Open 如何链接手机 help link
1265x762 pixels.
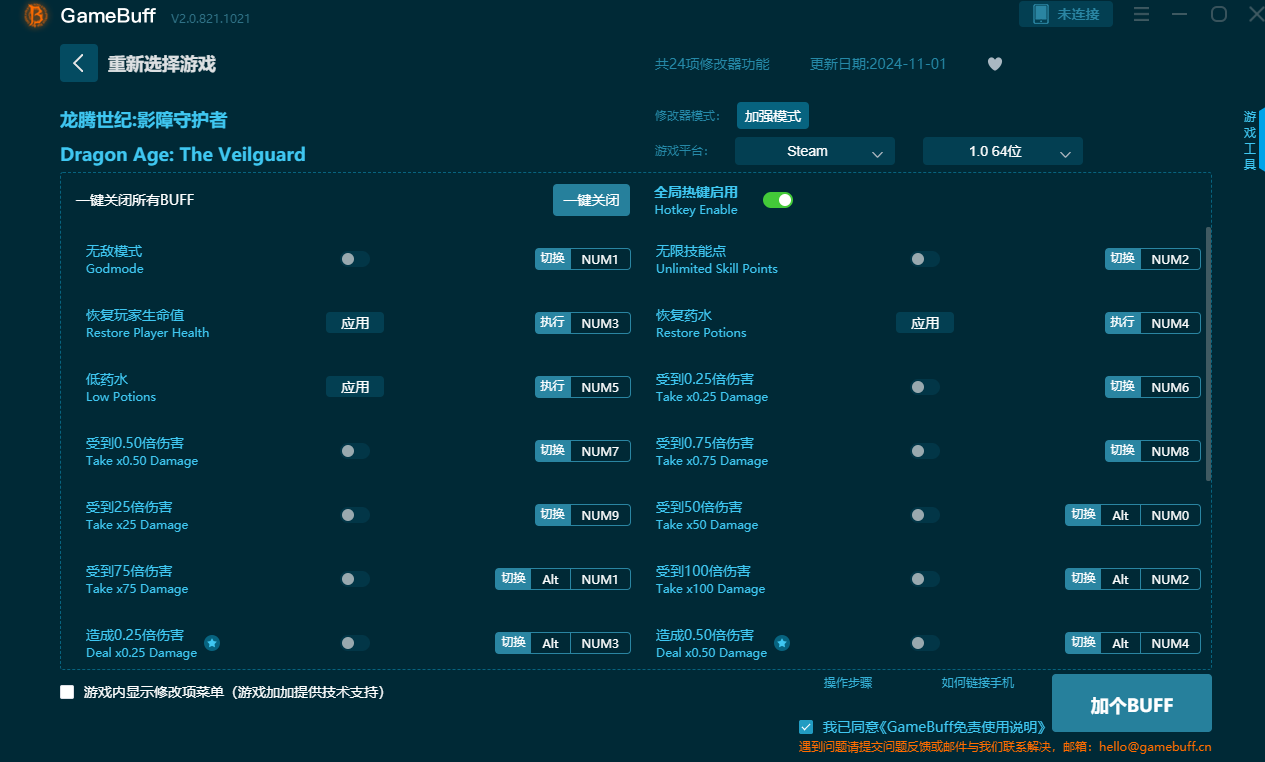[978, 683]
